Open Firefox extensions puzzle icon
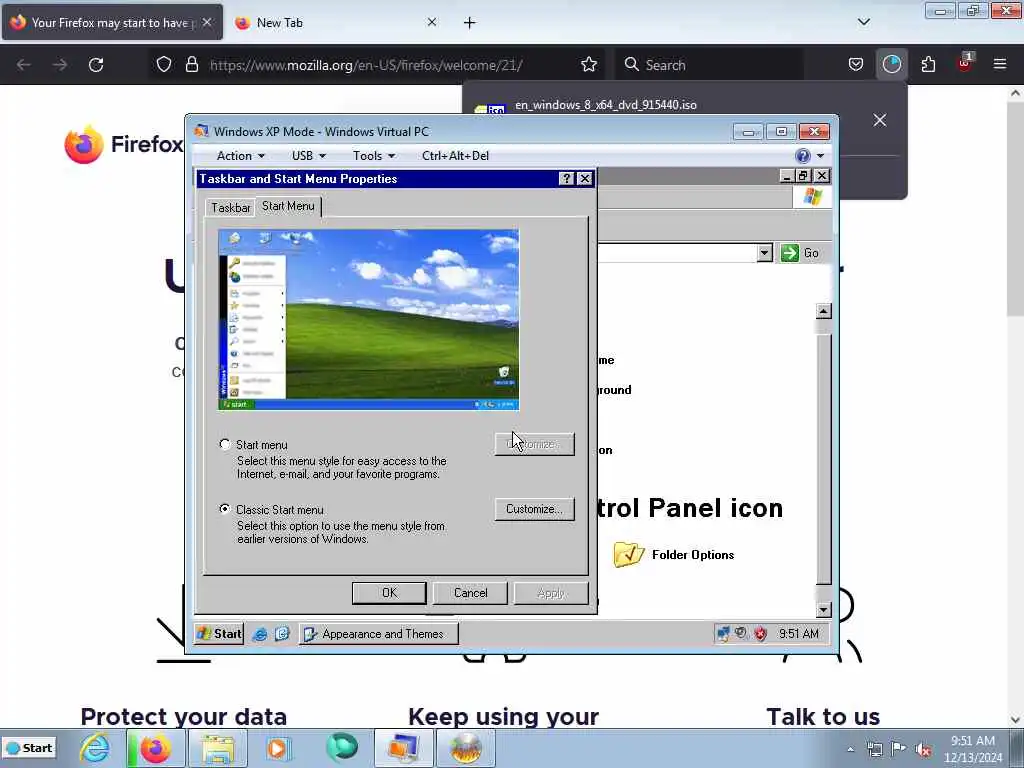This screenshot has height=768, width=1024. pos(928,65)
